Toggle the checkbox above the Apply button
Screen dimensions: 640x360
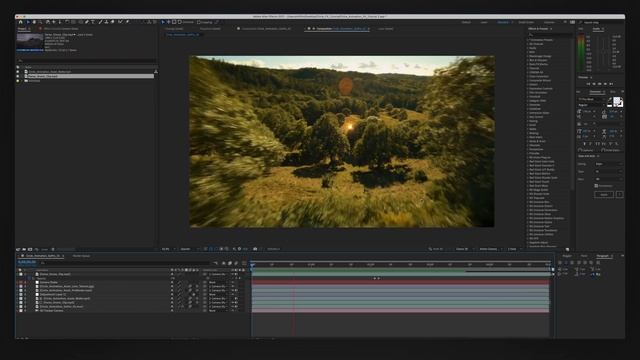point(596,186)
